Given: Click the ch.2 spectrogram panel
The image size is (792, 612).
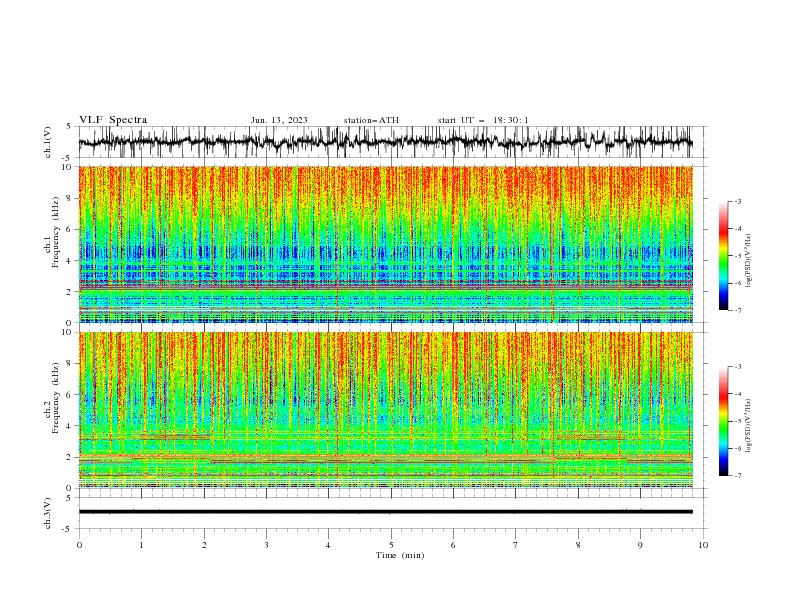Looking at the screenshot, I should pos(385,410).
